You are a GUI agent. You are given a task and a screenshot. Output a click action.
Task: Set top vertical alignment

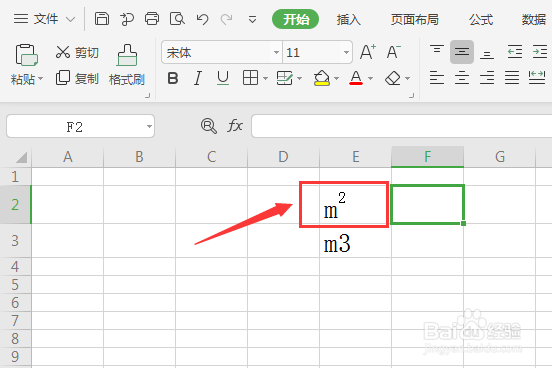pos(437,49)
